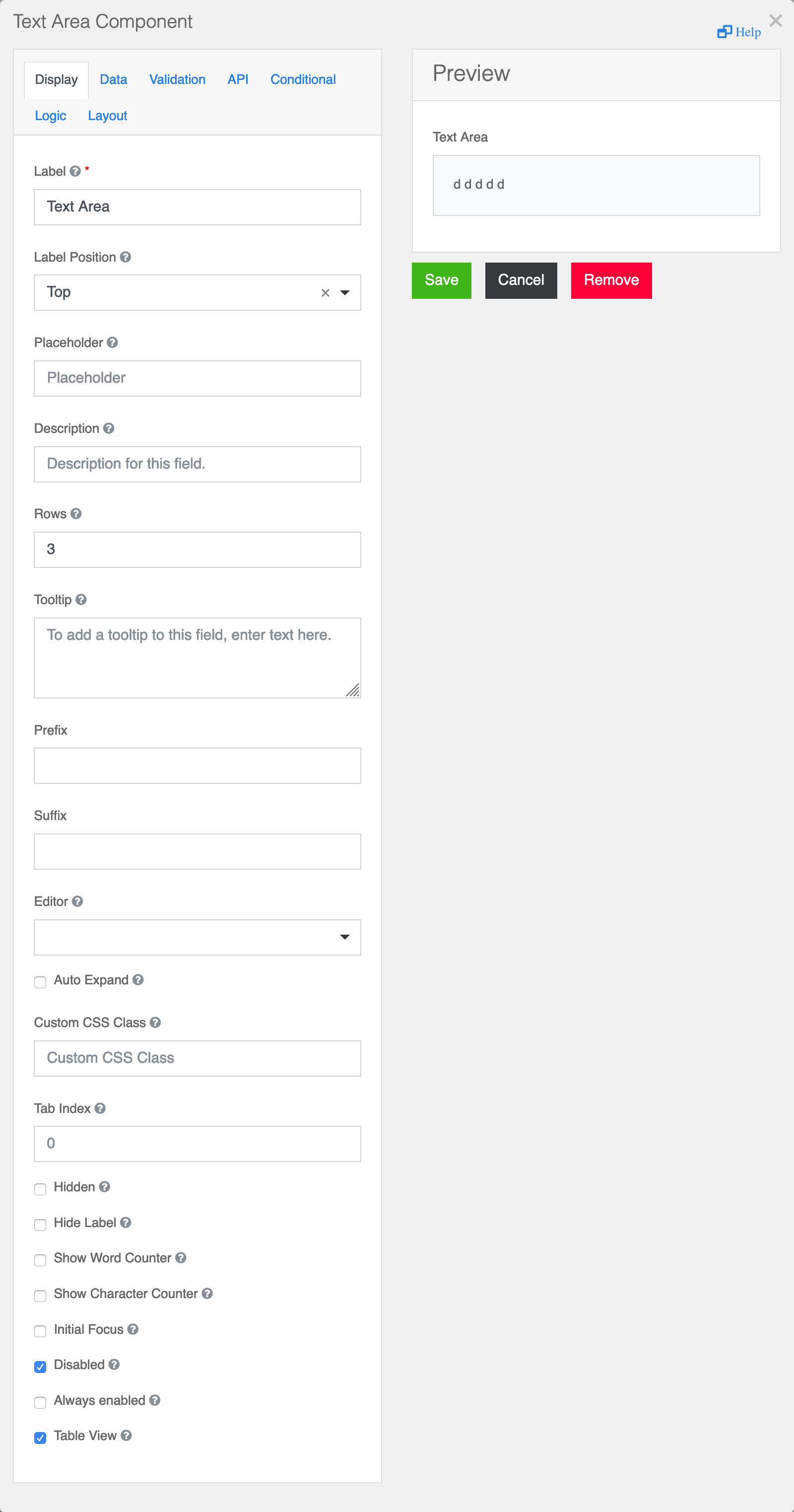Switch to the Validation tab
This screenshot has height=1512, width=794.
[177, 79]
